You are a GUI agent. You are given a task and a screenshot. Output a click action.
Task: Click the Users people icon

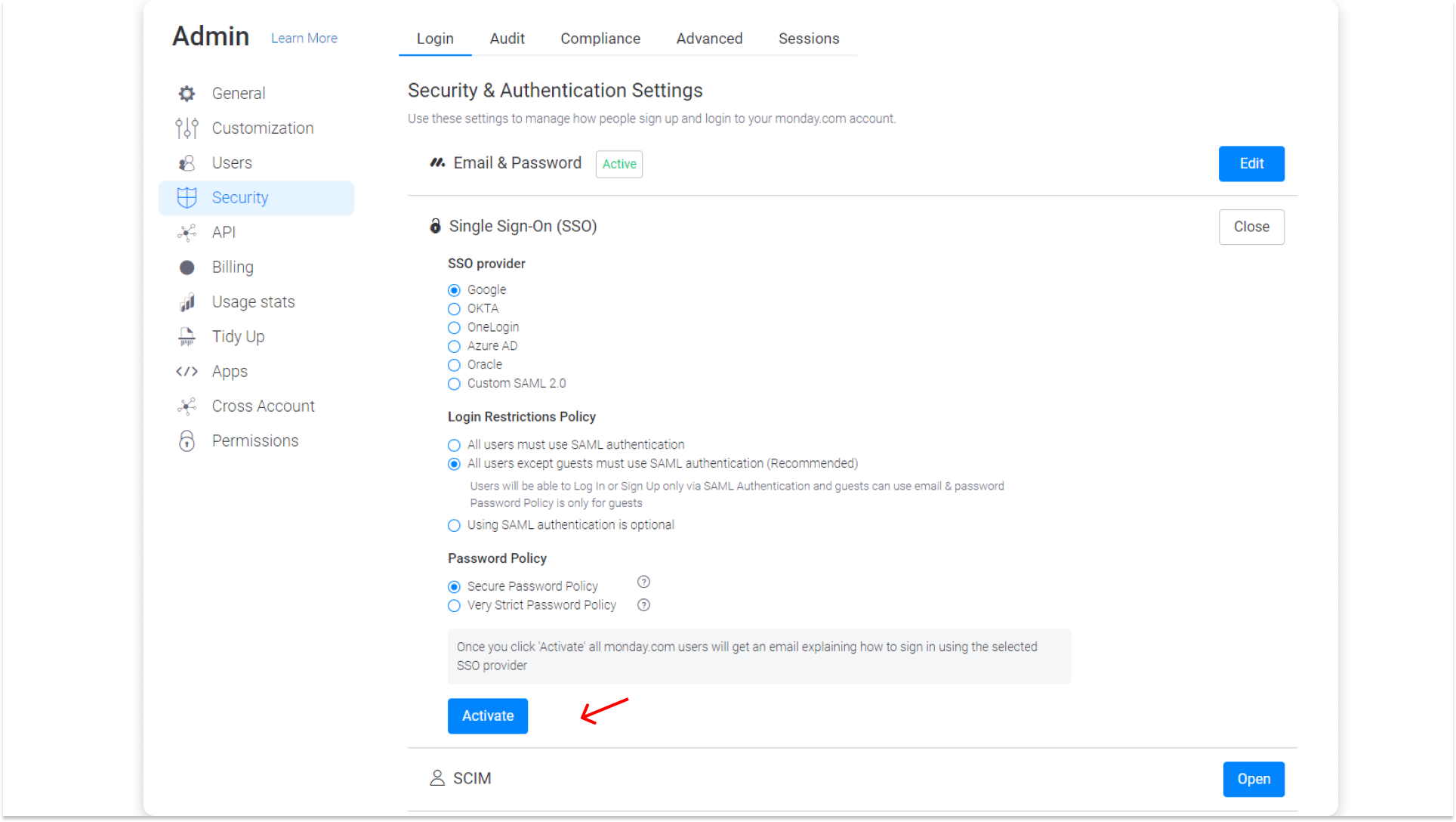coord(187,163)
